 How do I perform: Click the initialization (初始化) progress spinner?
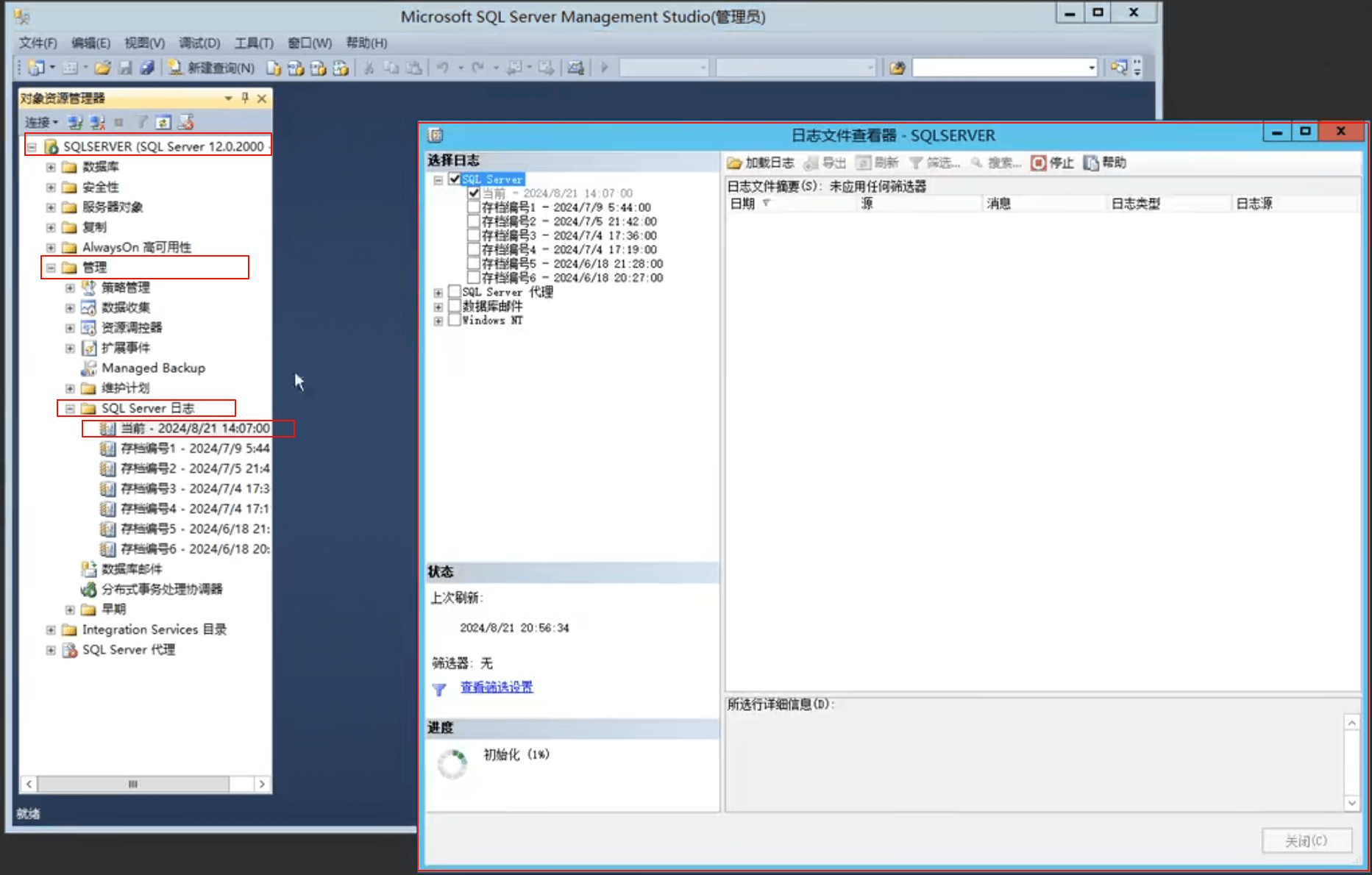[x=452, y=763]
